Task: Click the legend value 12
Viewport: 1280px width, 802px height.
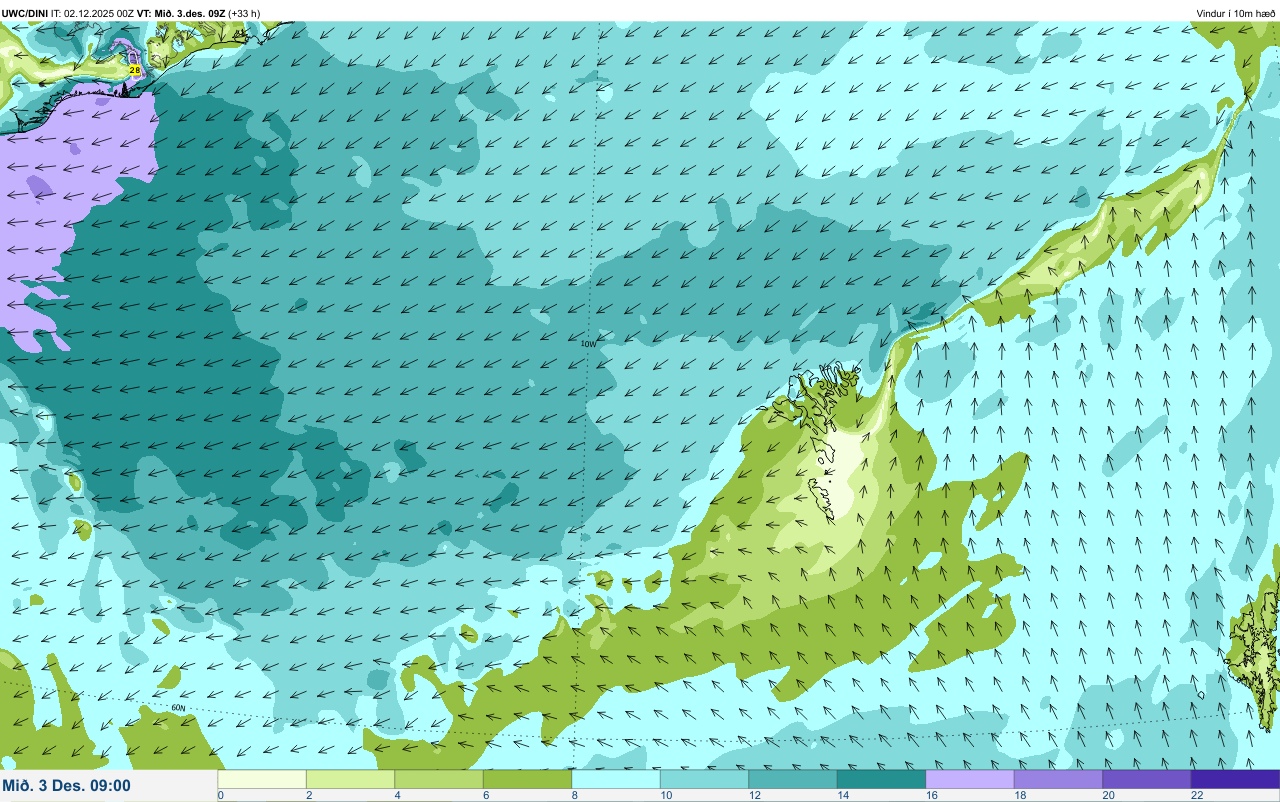Action: pyautogui.click(x=755, y=796)
